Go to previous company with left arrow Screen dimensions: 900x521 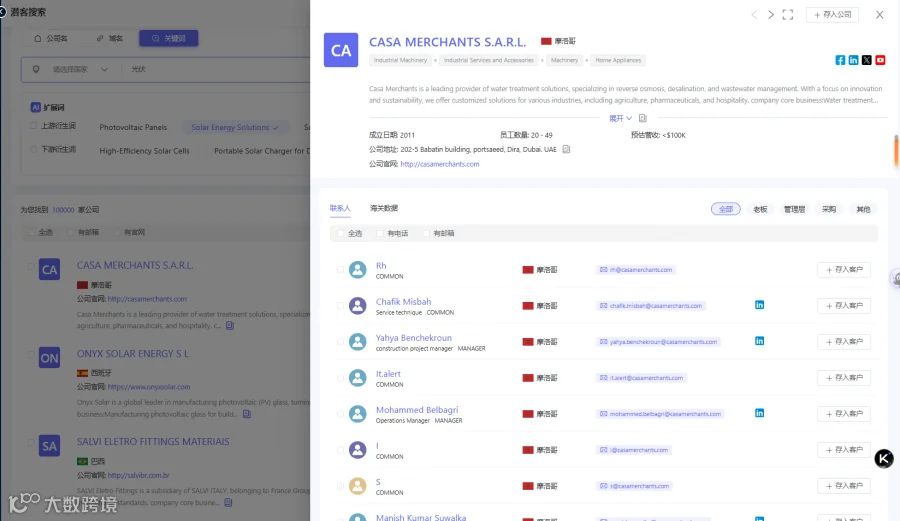[754, 15]
